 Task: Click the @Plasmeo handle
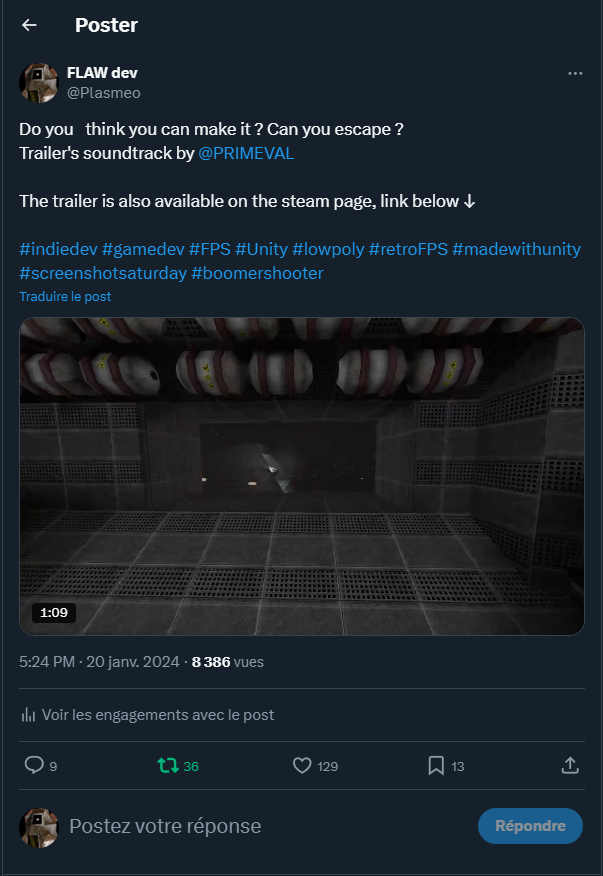coord(104,93)
